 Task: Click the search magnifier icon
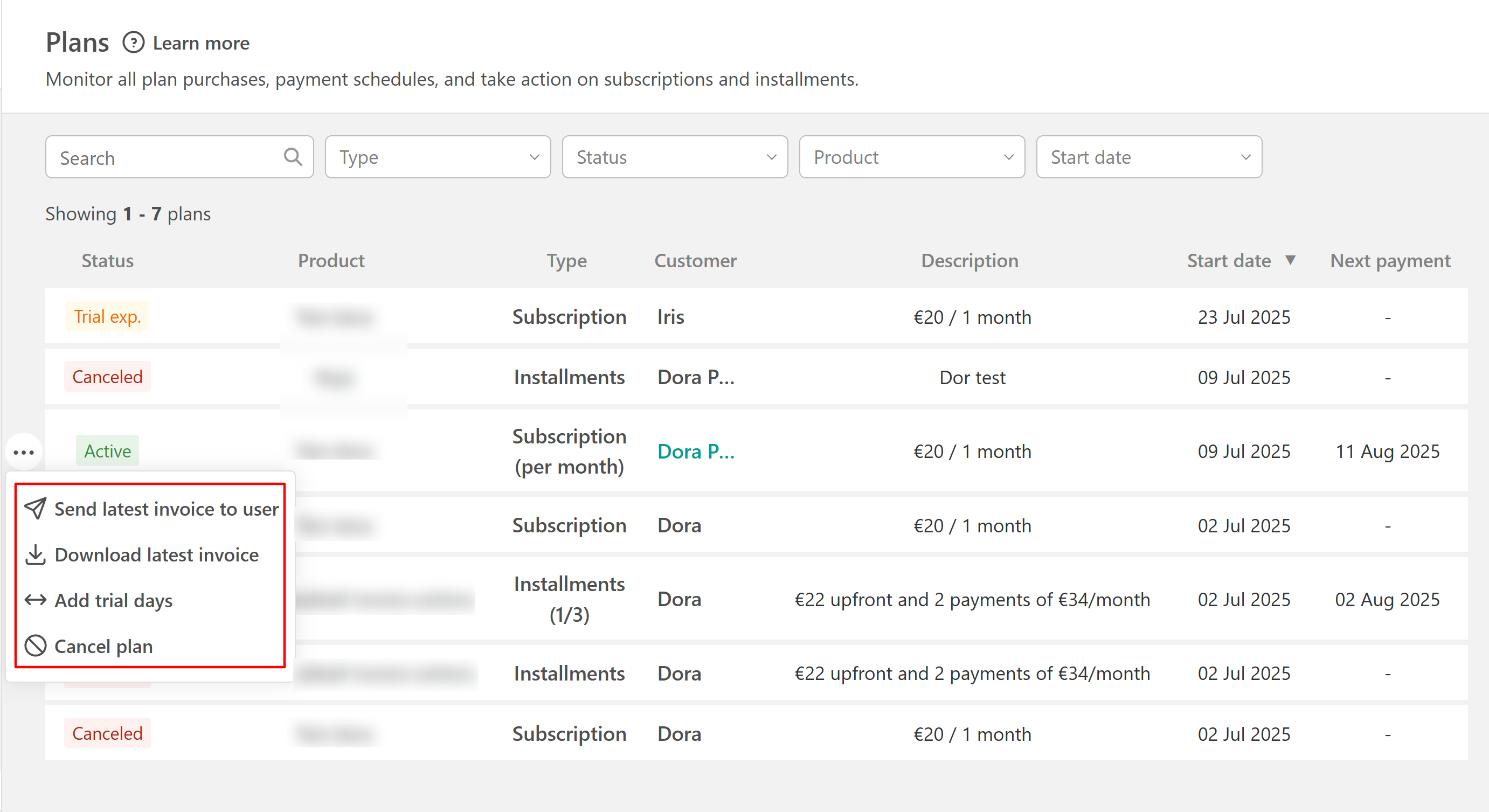293,157
